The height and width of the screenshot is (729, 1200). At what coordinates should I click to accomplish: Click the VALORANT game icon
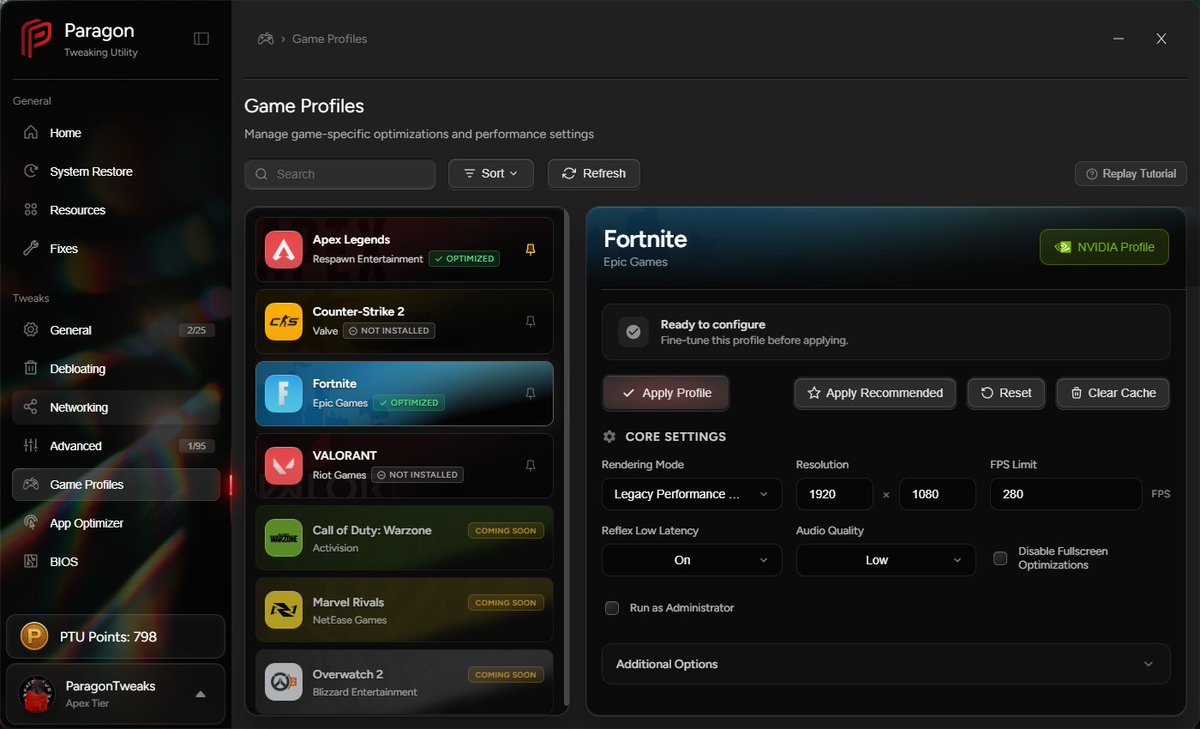(284, 465)
